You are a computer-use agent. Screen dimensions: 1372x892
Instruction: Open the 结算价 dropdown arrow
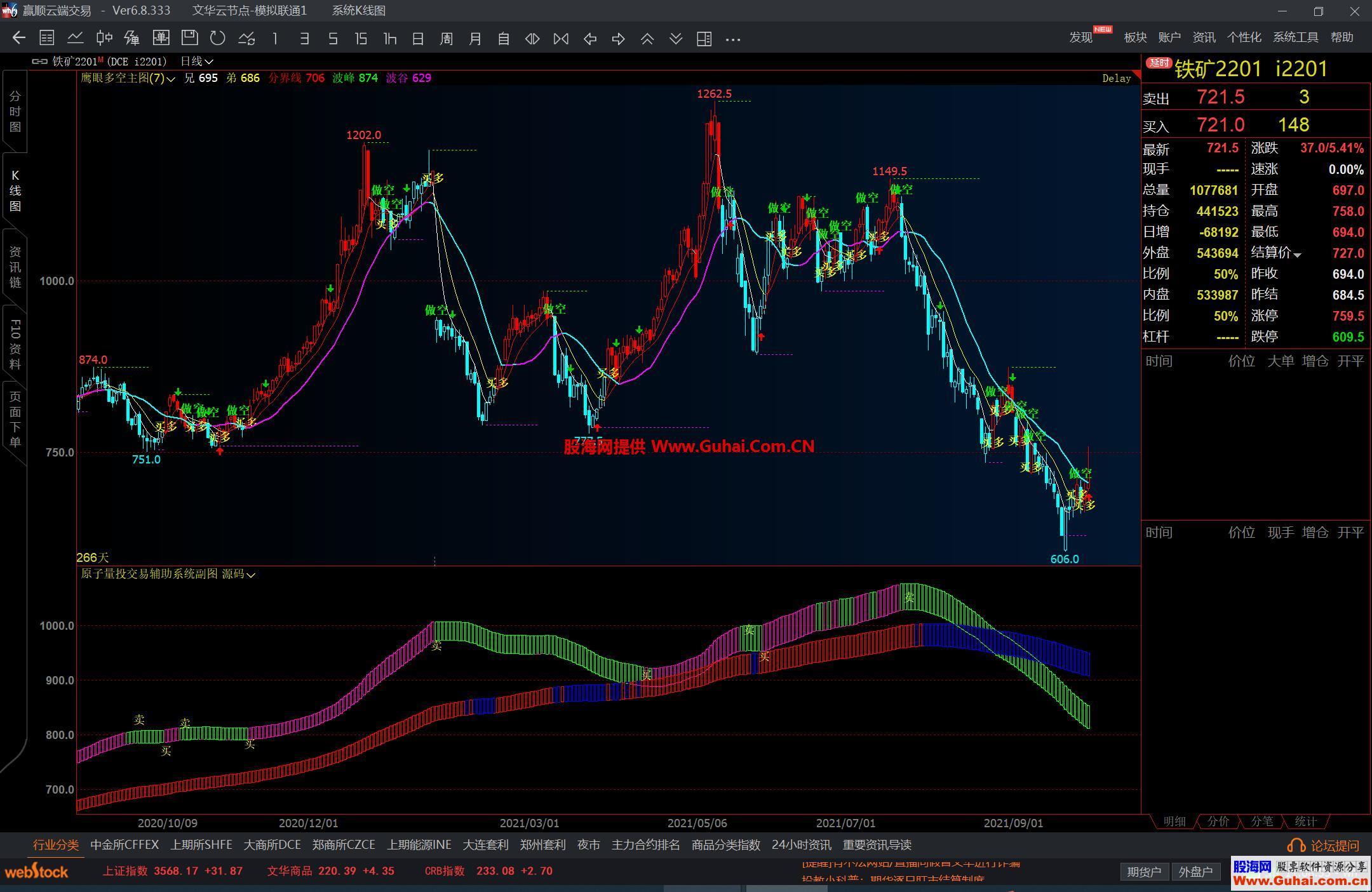(1297, 255)
